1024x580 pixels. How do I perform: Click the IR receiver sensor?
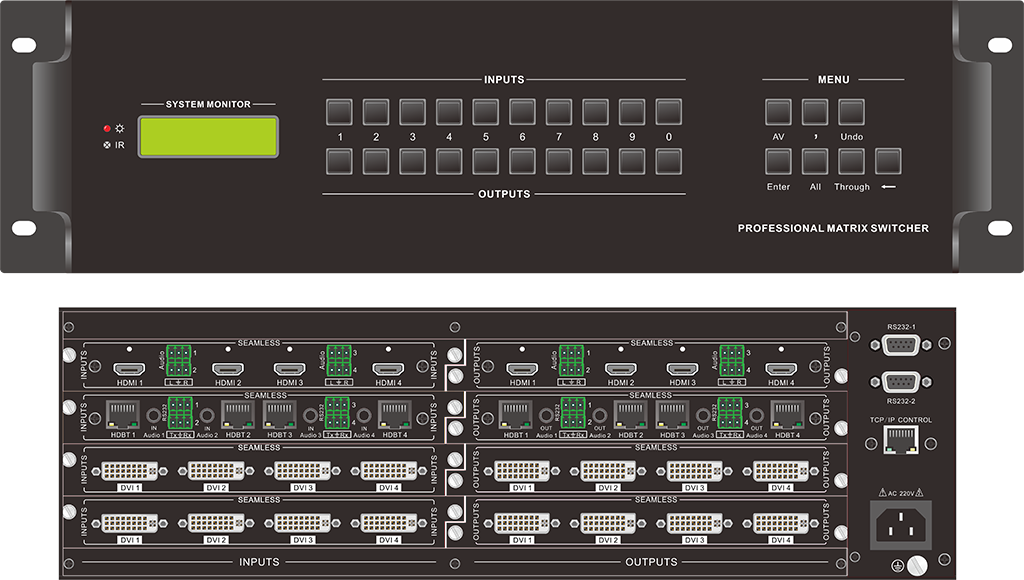tap(106, 145)
